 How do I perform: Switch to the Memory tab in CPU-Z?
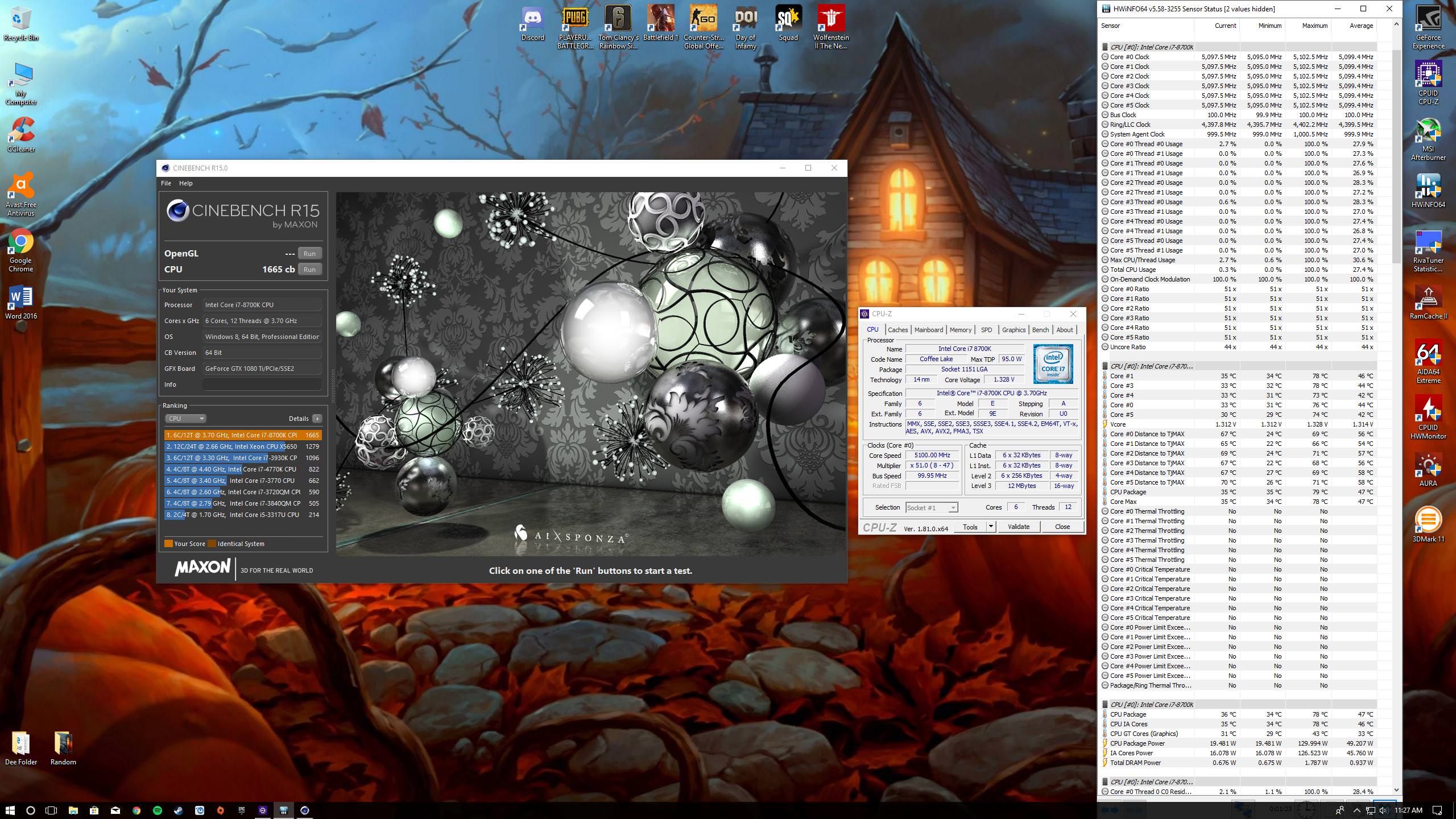961,330
